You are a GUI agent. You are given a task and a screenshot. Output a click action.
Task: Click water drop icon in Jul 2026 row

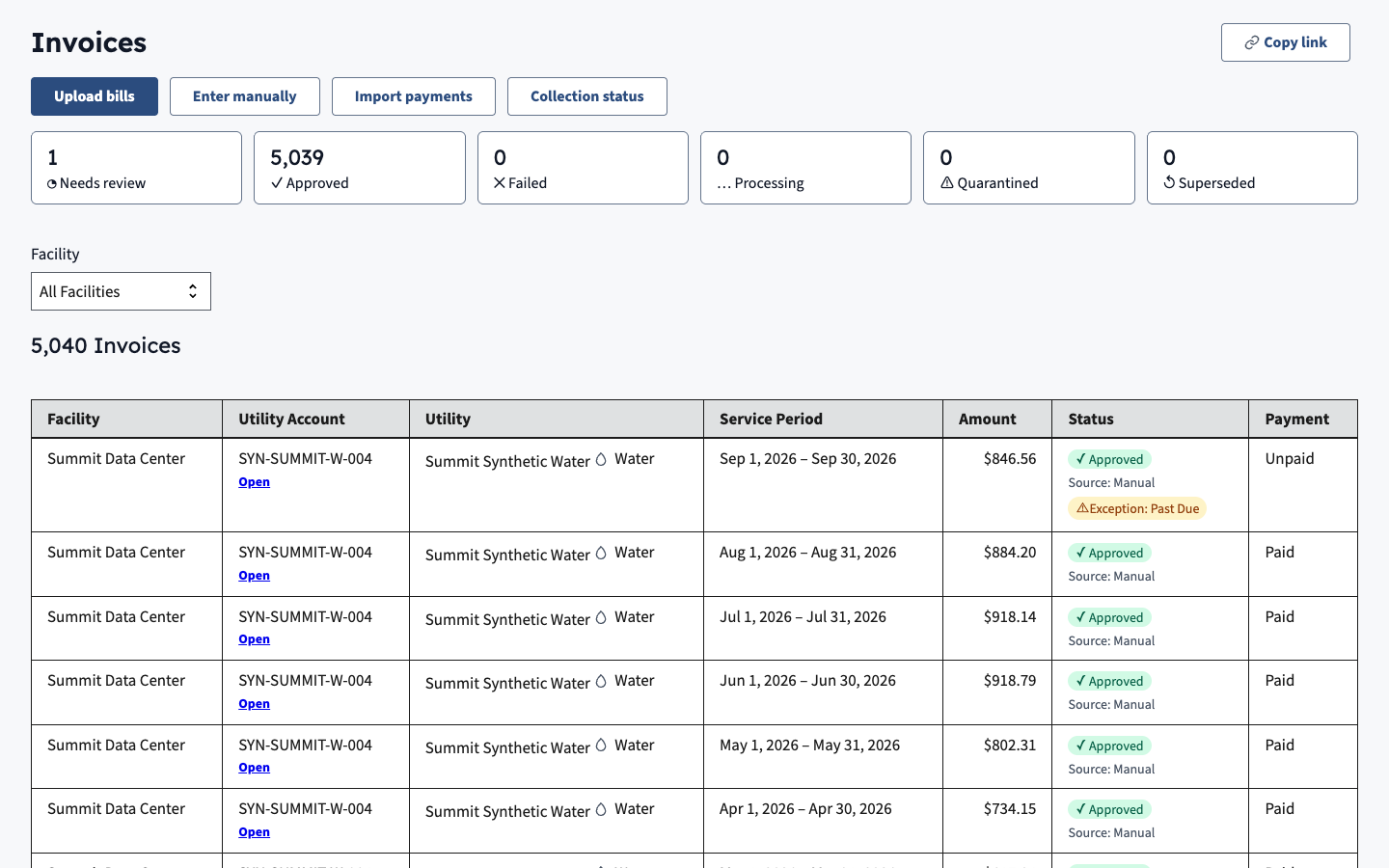(x=601, y=617)
